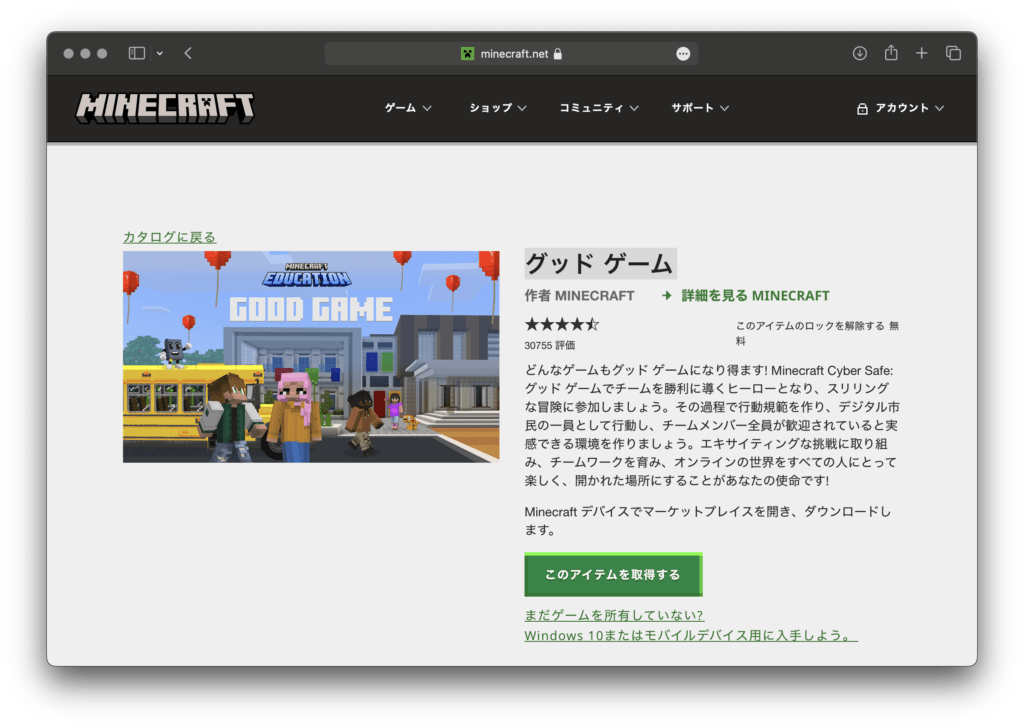
Task: Follow the カタログに戻る link
Action: point(169,237)
